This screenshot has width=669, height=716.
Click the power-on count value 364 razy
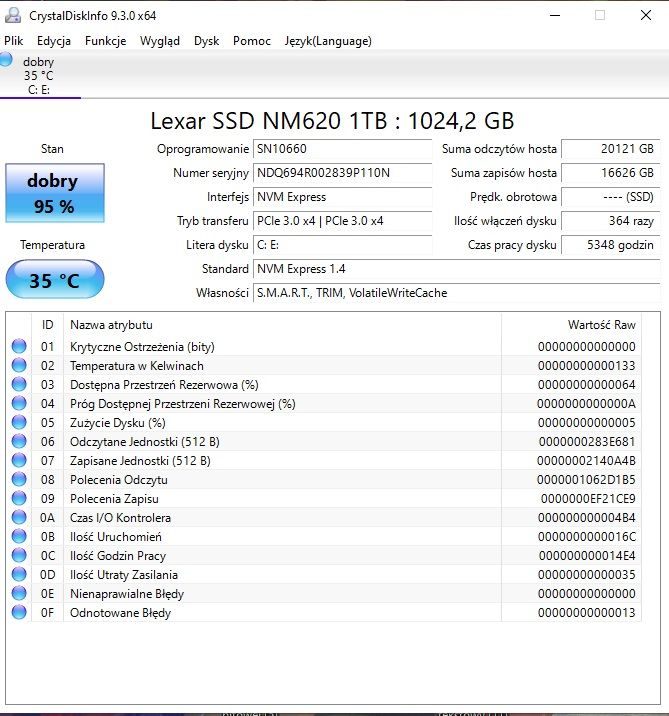(611, 221)
